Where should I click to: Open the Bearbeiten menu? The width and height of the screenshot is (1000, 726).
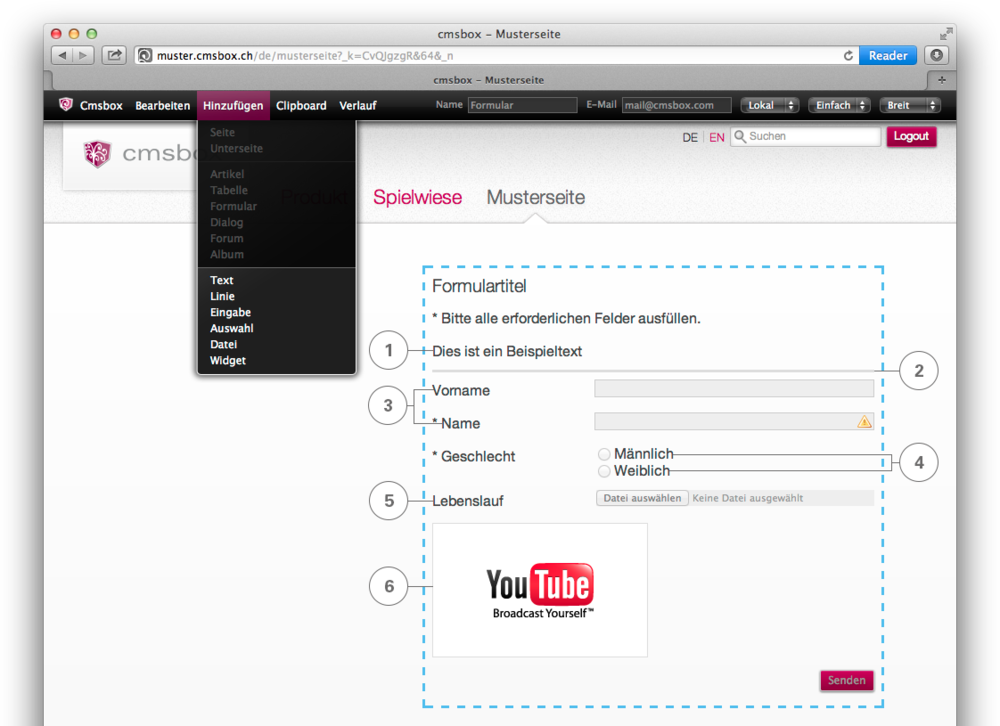(x=163, y=105)
